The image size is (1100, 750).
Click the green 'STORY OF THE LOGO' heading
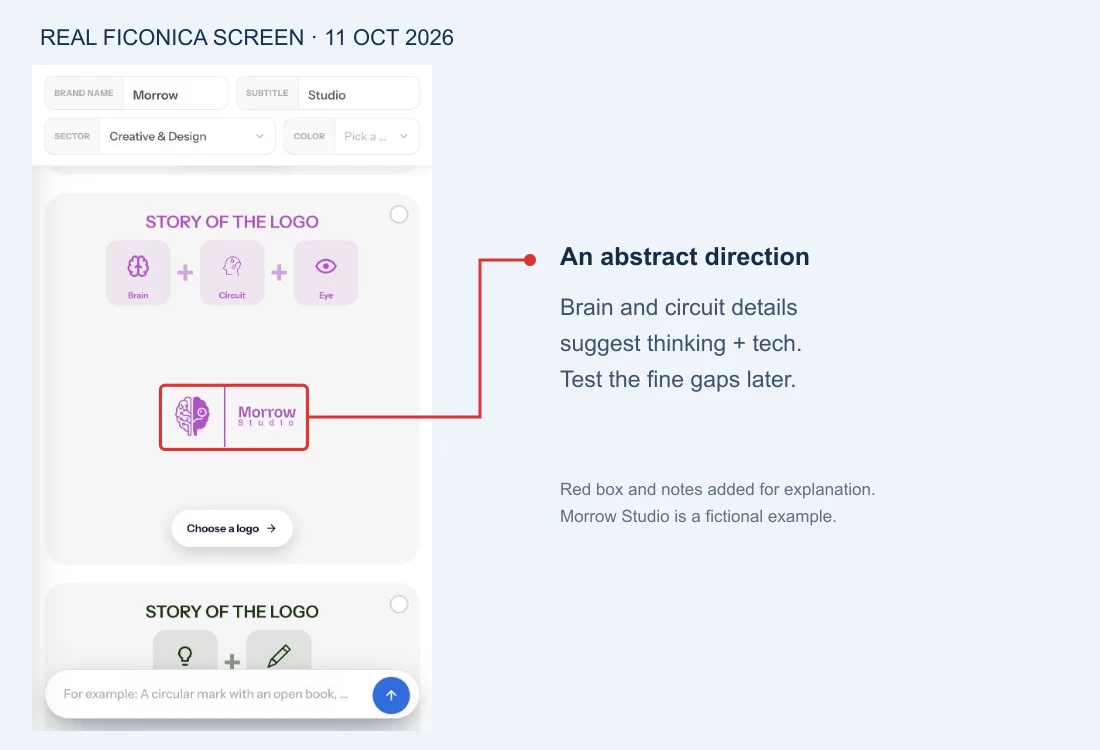pyautogui.click(x=232, y=612)
